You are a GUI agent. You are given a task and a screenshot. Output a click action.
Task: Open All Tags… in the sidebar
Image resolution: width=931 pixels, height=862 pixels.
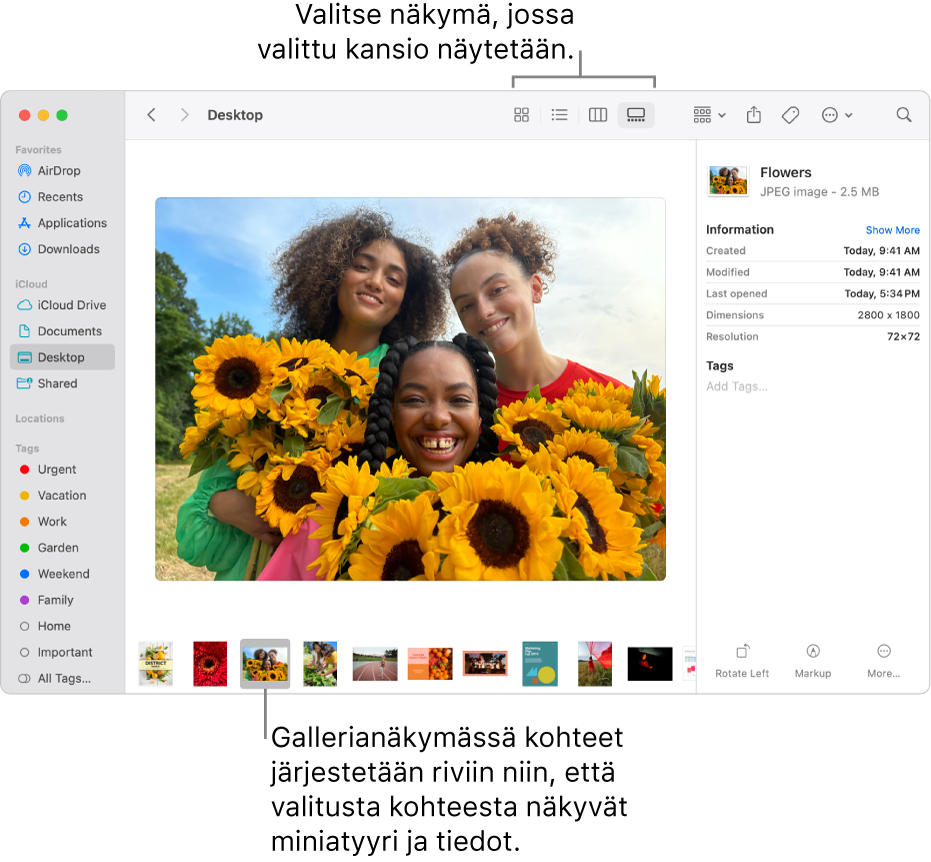[63, 678]
